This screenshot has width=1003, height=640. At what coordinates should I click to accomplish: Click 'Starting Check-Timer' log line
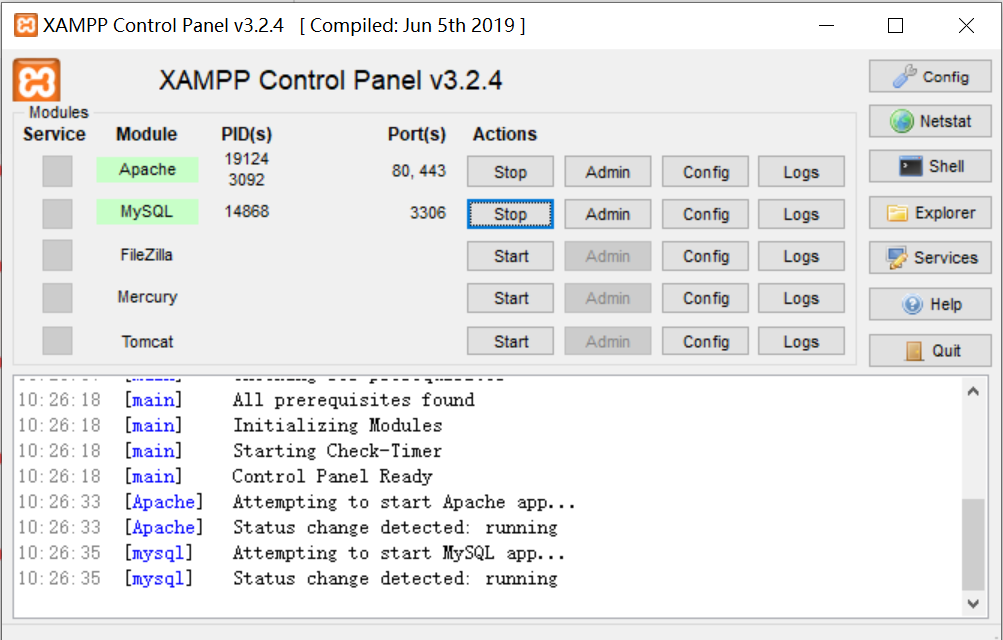(x=337, y=451)
